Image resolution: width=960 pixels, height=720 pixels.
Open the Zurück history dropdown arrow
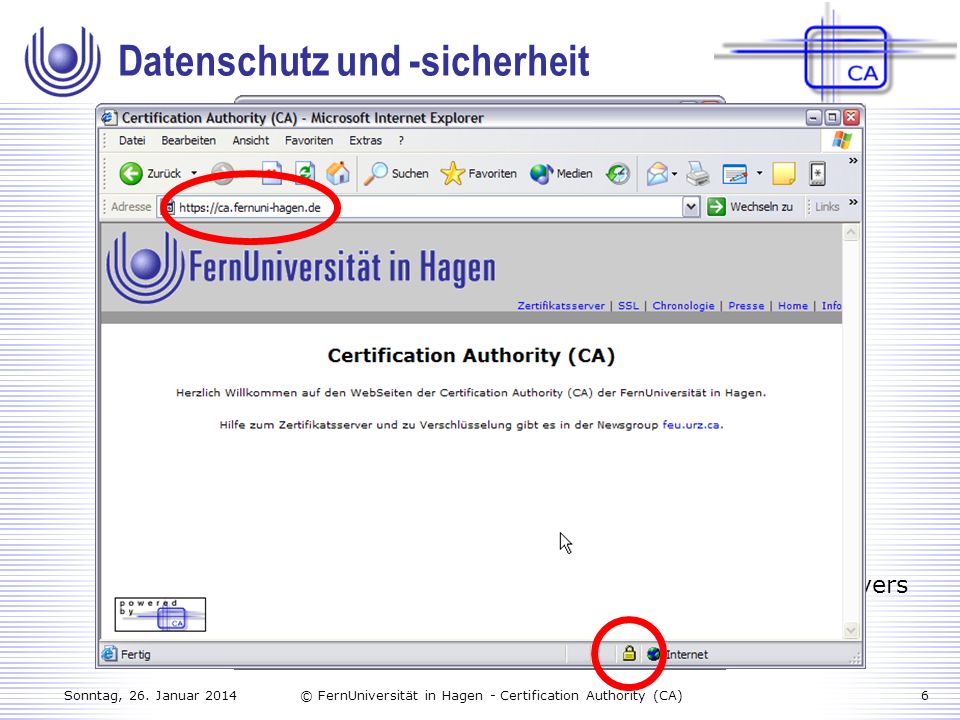pos(194,173)
